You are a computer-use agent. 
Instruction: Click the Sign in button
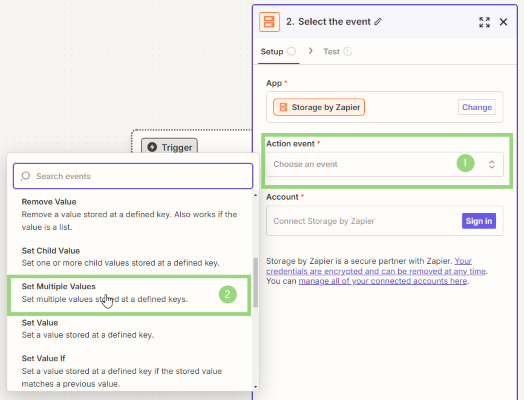coord(479,221)
